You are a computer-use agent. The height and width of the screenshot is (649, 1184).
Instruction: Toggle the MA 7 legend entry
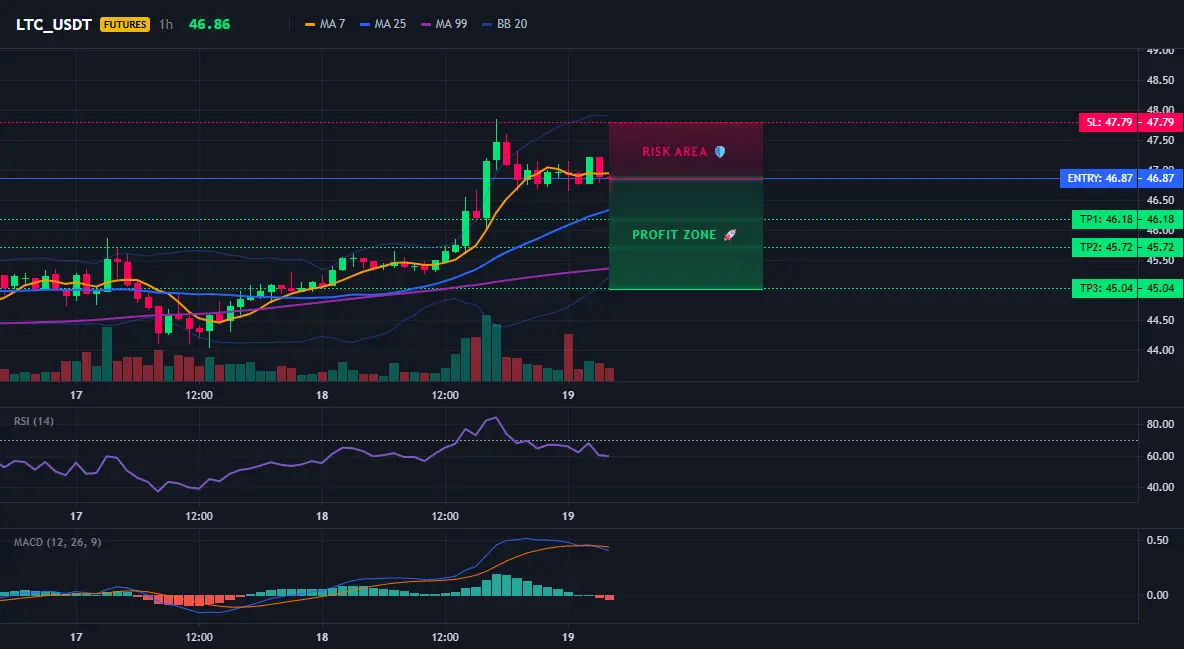325,24
